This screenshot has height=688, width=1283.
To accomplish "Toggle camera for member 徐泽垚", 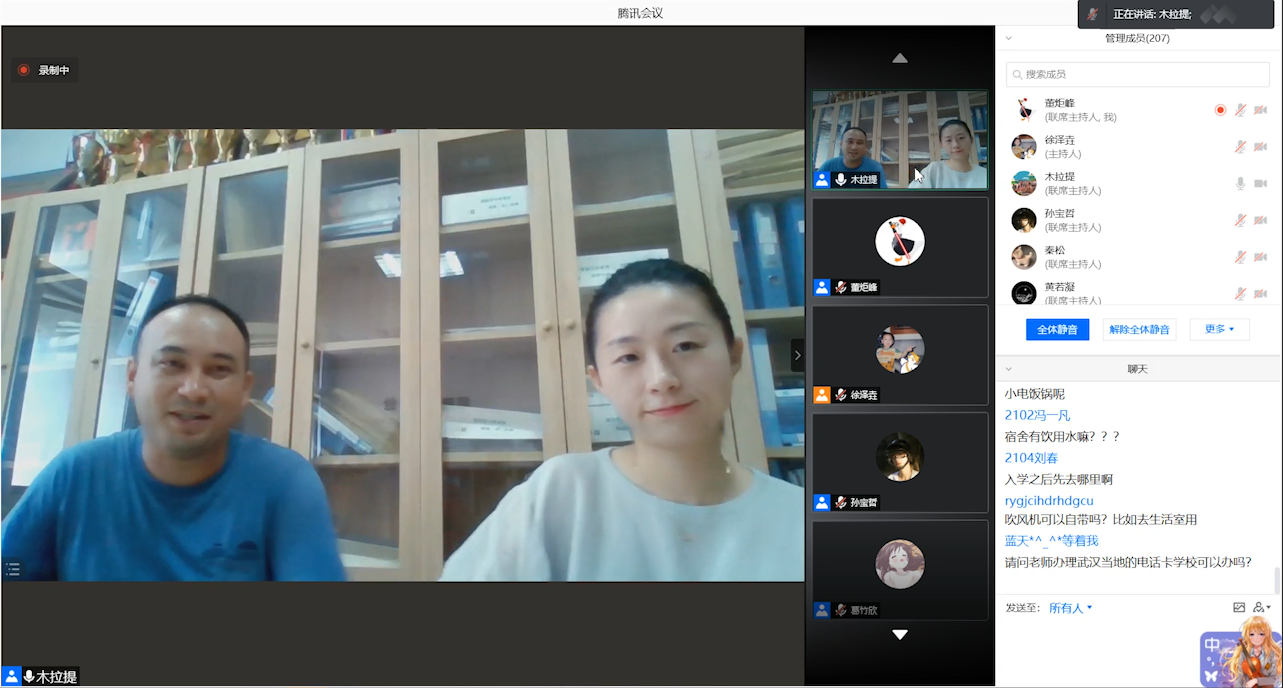I will point(1260,147).
